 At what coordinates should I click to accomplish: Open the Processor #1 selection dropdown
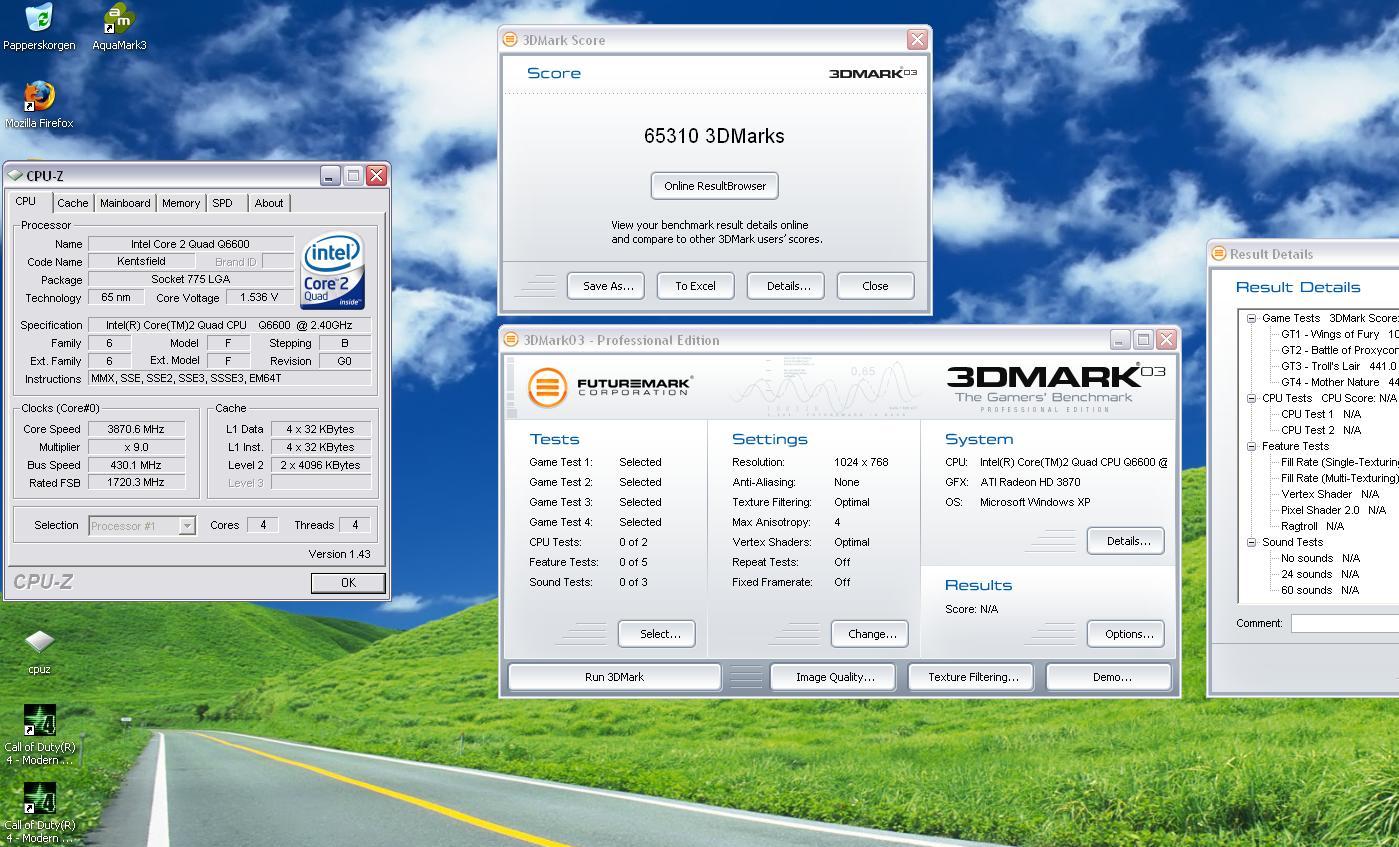[186, 525]
